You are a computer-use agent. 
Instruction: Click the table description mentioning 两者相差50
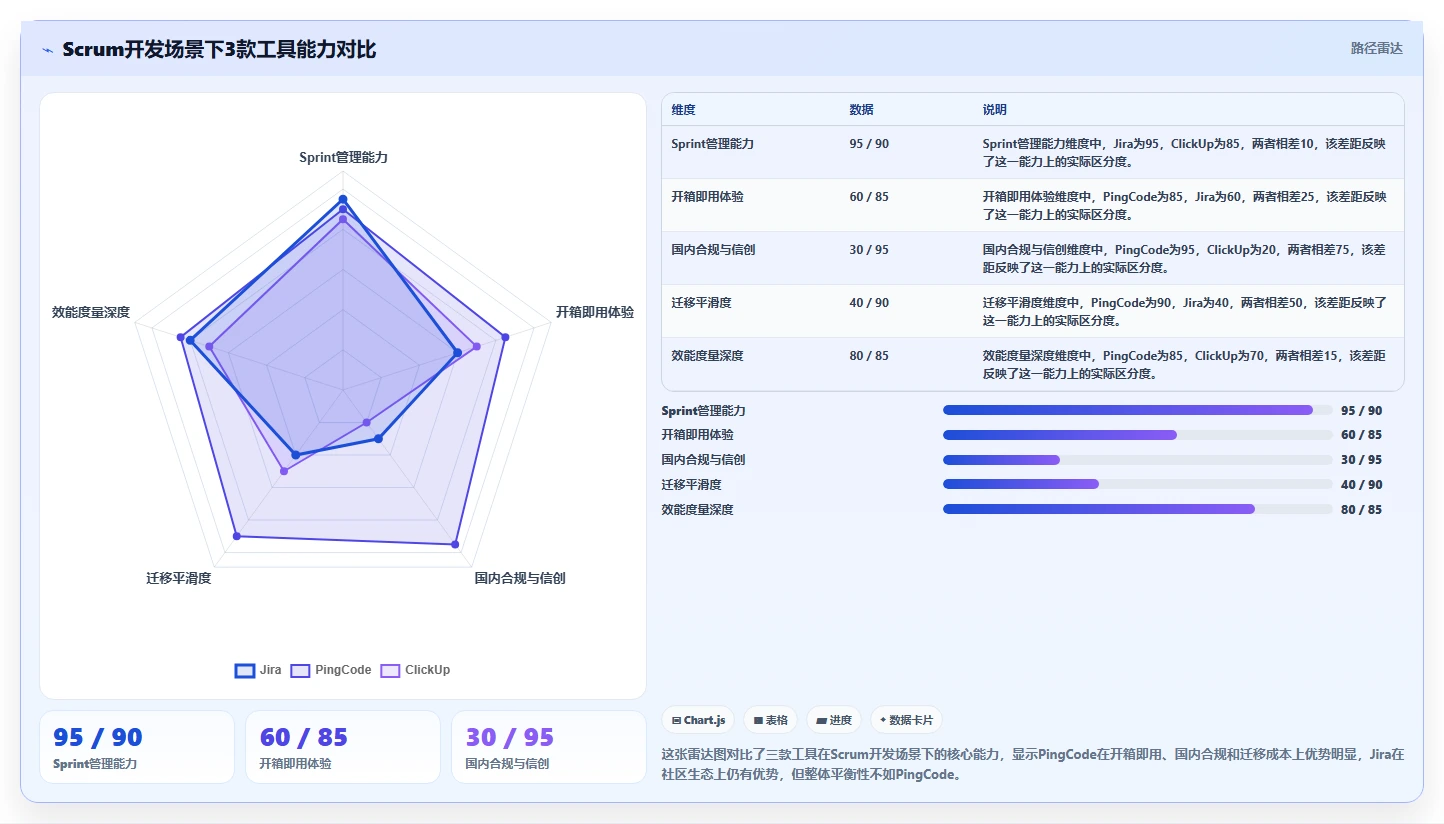click(1185, 311)
